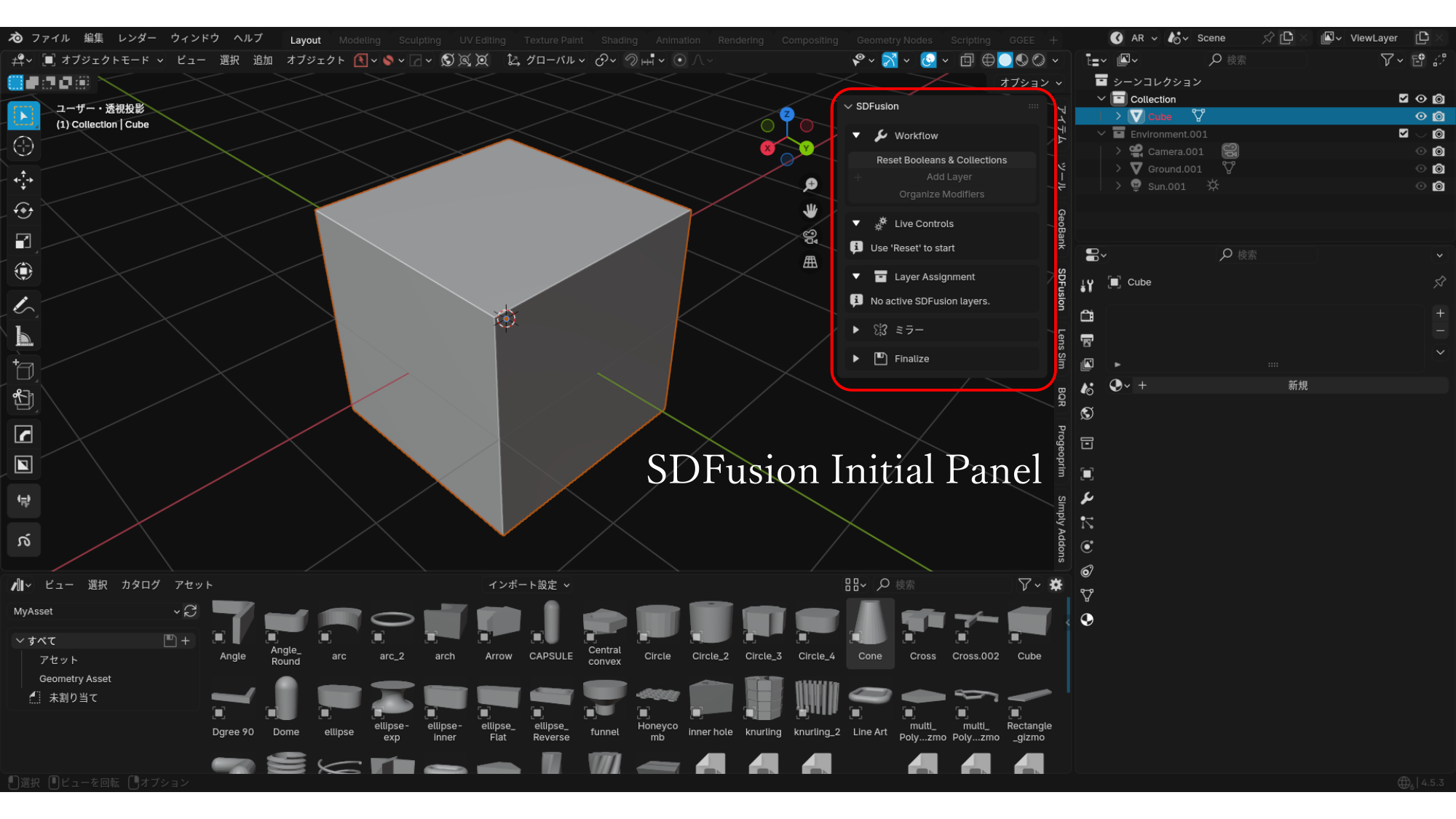The image size is (1456, 819).
Task: Hide Camera.001 using its eye icon
Action: coord(1420,151)
